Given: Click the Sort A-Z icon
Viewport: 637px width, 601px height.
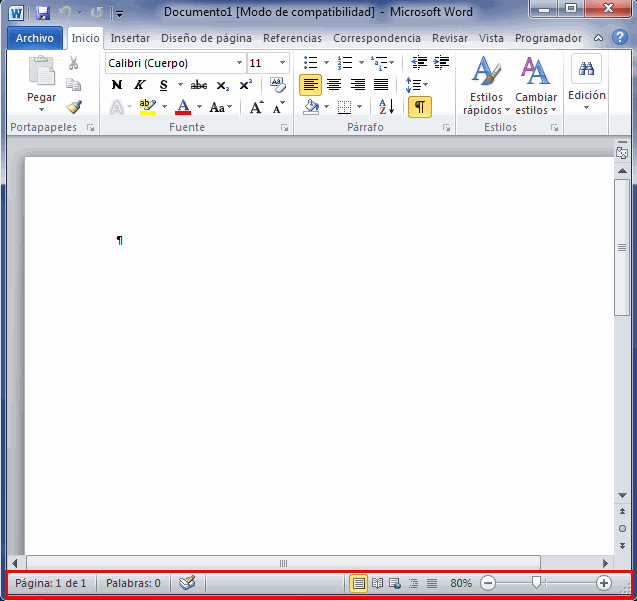Looking at the screenshot, I should click(x=386, y=107).
